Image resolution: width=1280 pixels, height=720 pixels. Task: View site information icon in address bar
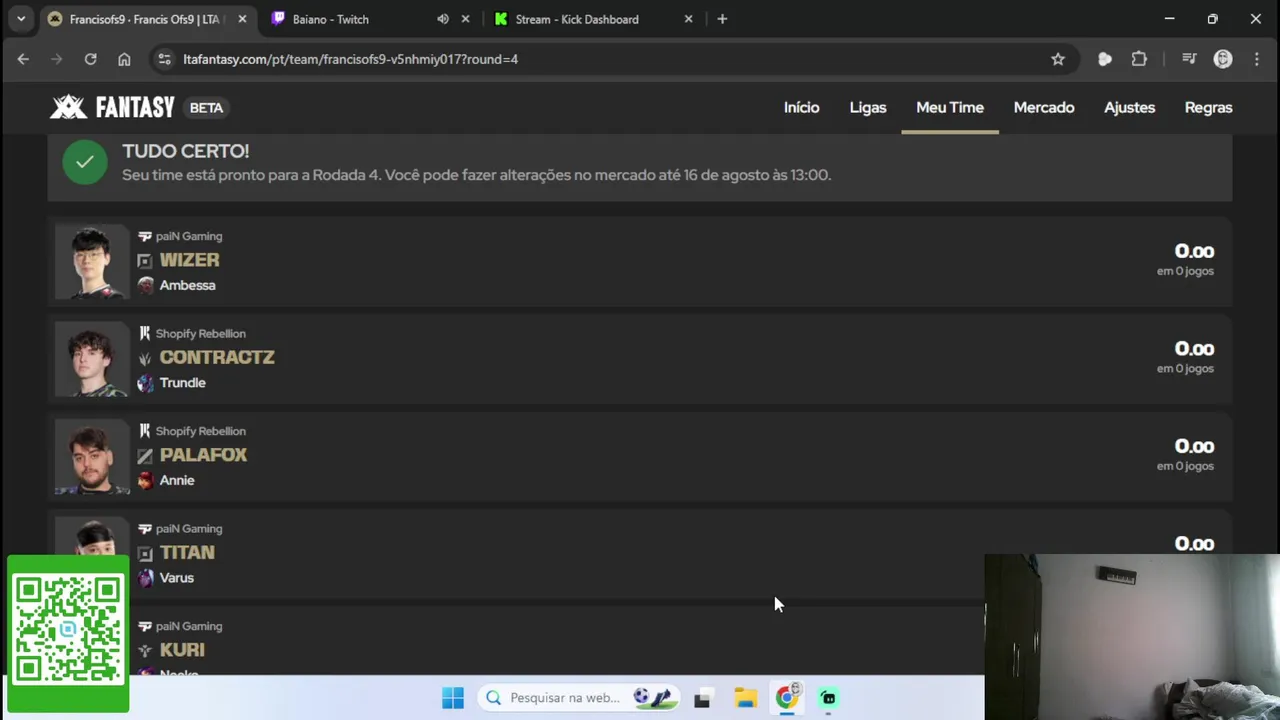(165, 59)
